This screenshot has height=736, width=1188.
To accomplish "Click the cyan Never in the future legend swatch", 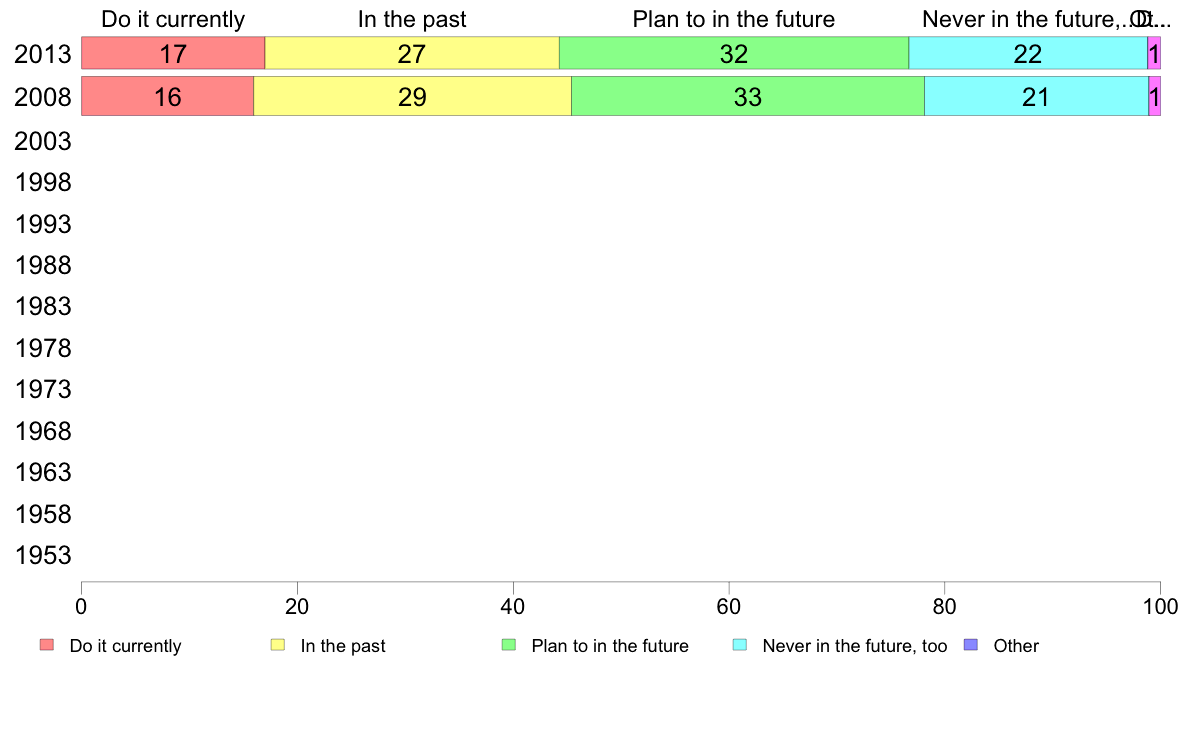I will pyautogui.click(x=740, y=645).
